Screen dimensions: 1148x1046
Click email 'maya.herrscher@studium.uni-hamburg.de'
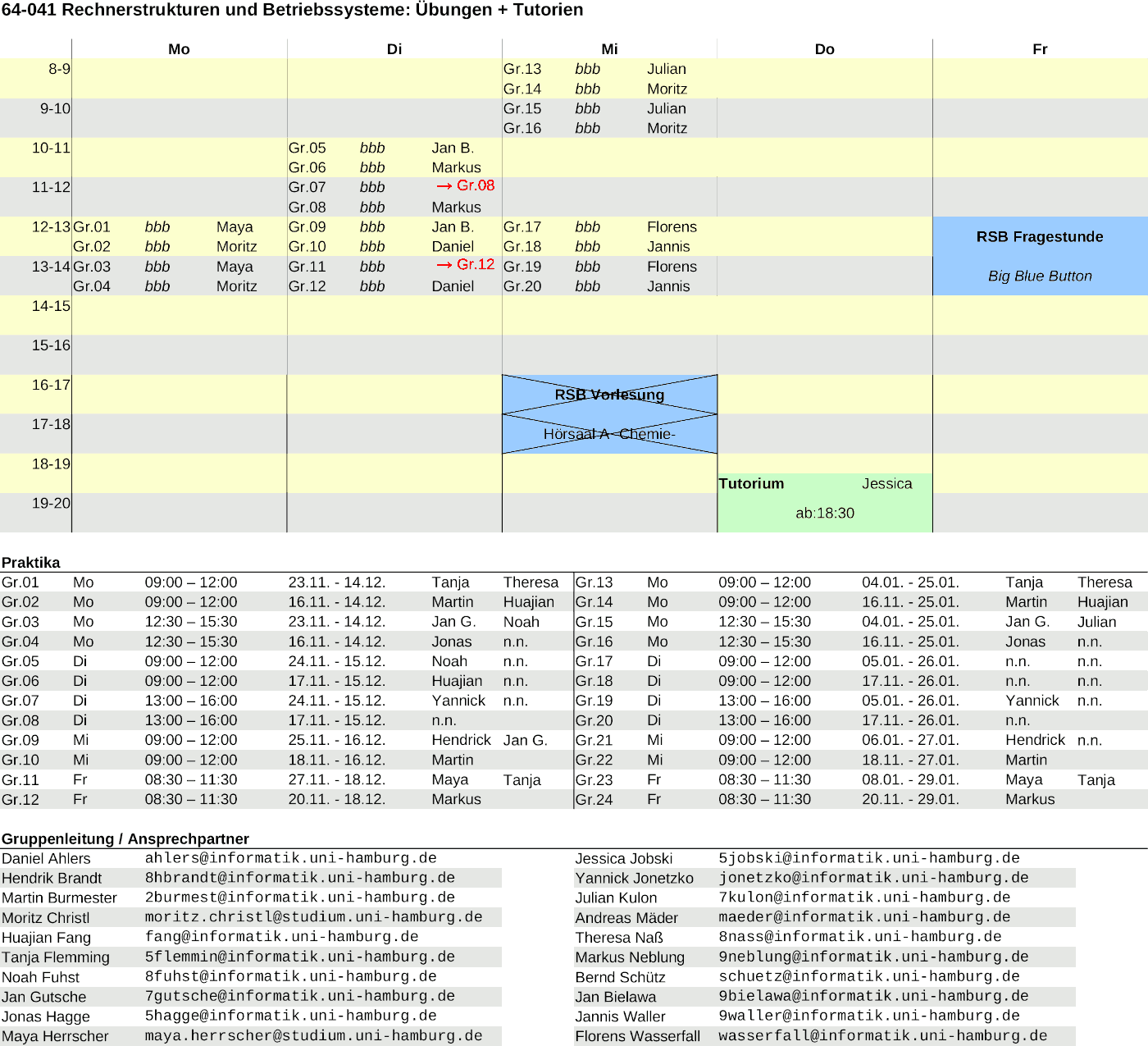tap(314, 1035)
